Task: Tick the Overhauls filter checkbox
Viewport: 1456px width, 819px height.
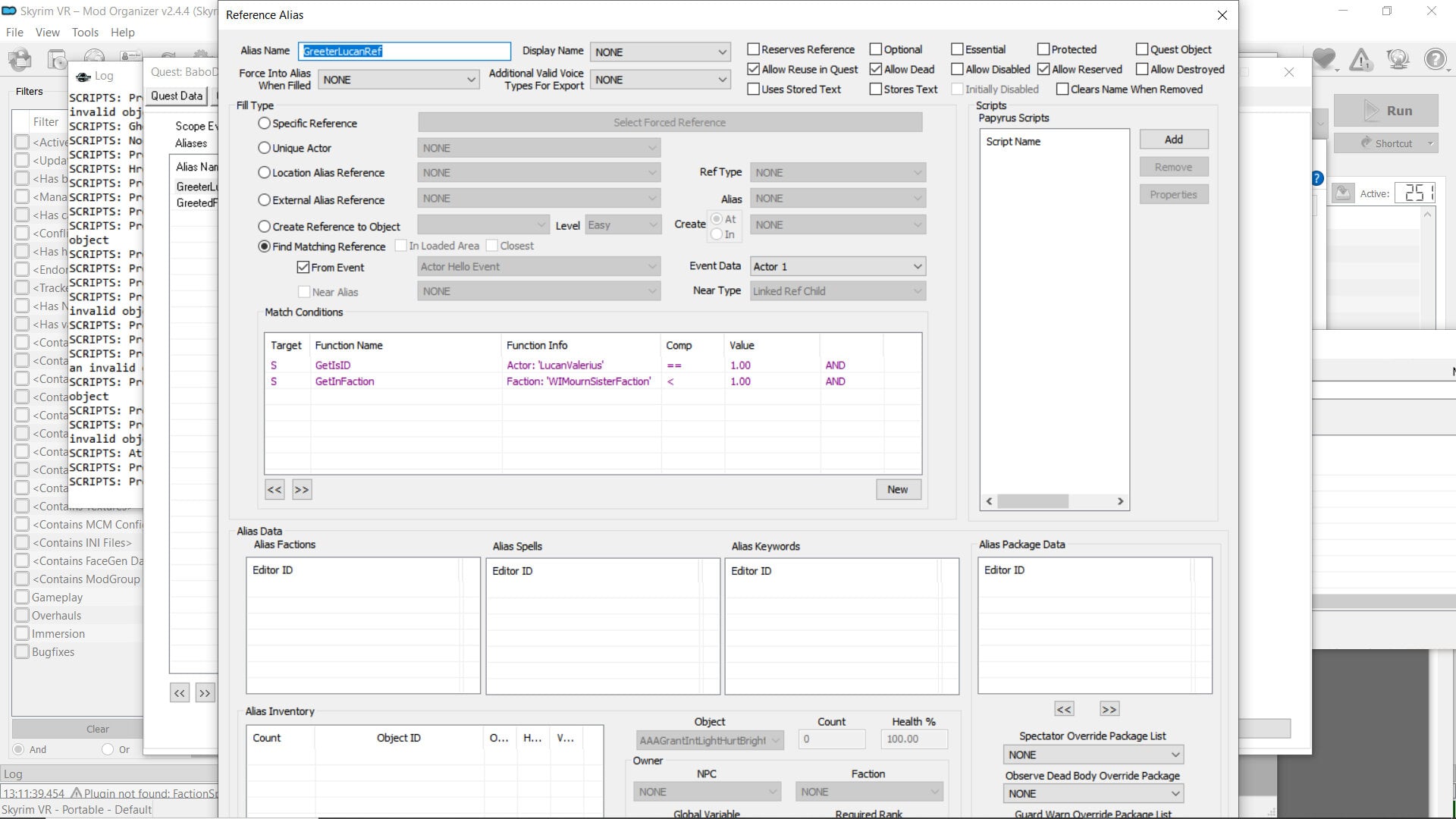Action: point(22,616)
